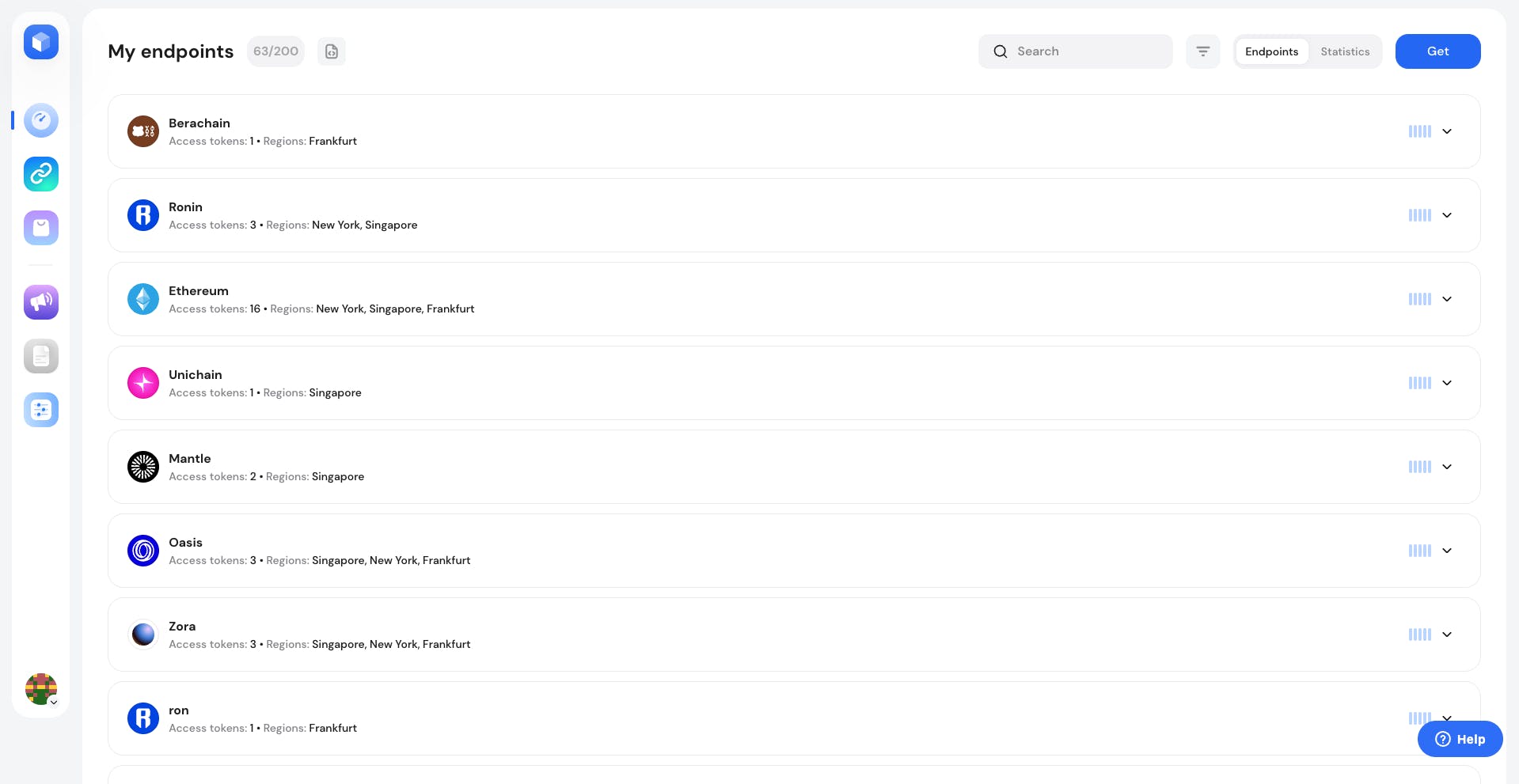This screenshot has width=1519, height=784.
Task: Click the usage bars icon for Ethereum
Action: [x=1420, y=299]
